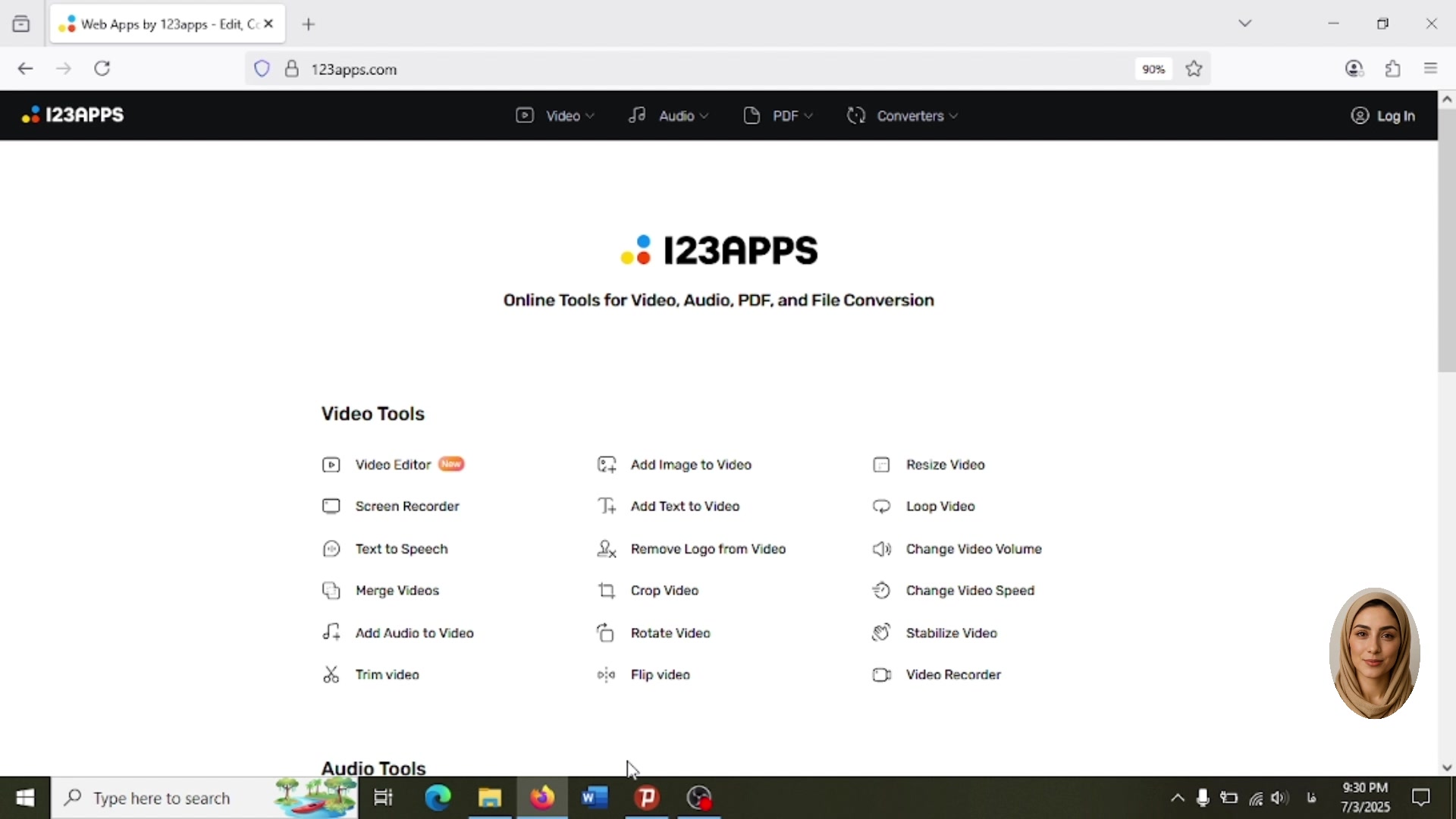
Task: Open Task View on the taskbar
Action: 384,798
